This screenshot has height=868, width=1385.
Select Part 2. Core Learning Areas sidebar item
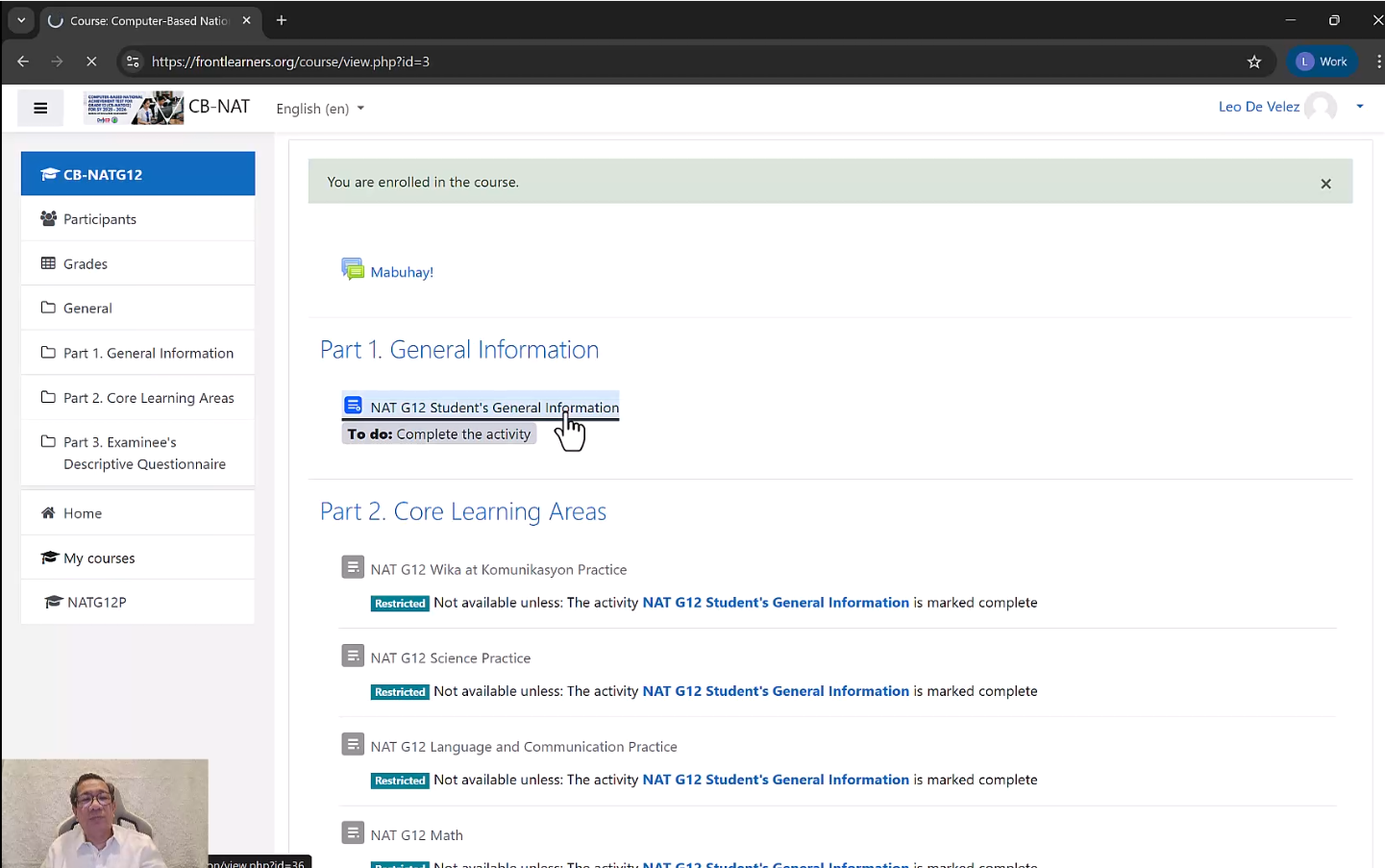click(x=148, y=398)
